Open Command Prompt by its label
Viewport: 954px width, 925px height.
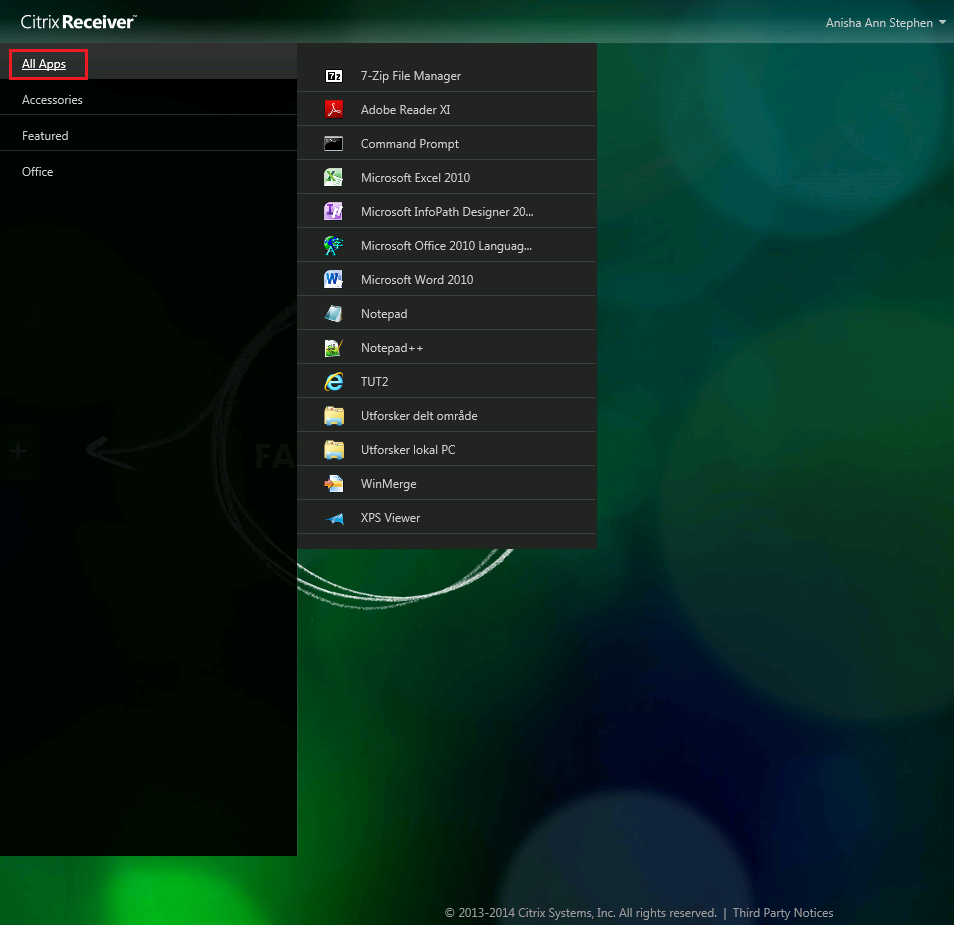[409, 144]
